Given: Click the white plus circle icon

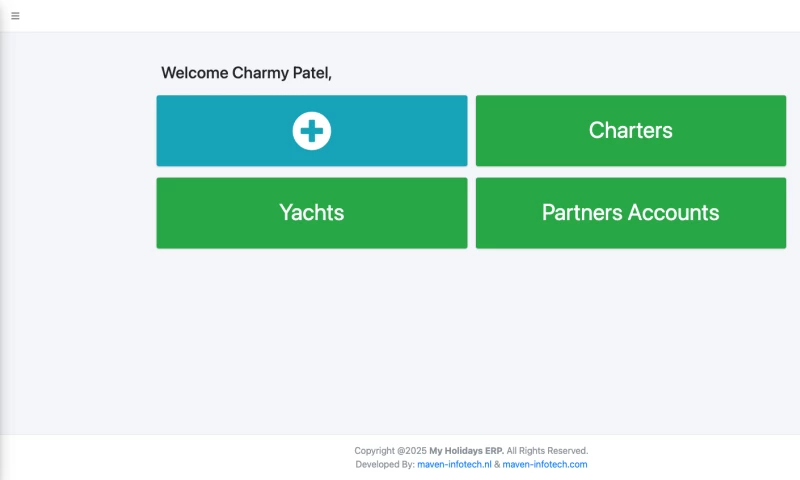Looking at the screenshot, I should (x=312, y=131).
